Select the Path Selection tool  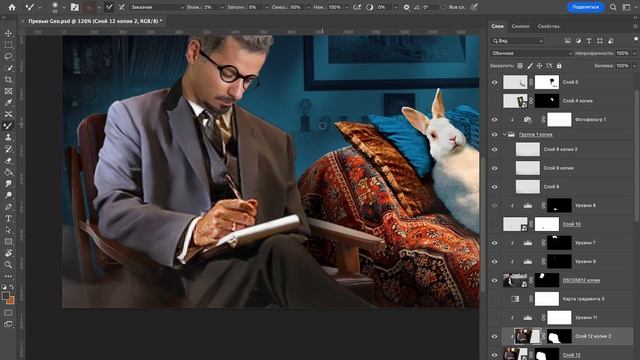(x=8, y=230)
